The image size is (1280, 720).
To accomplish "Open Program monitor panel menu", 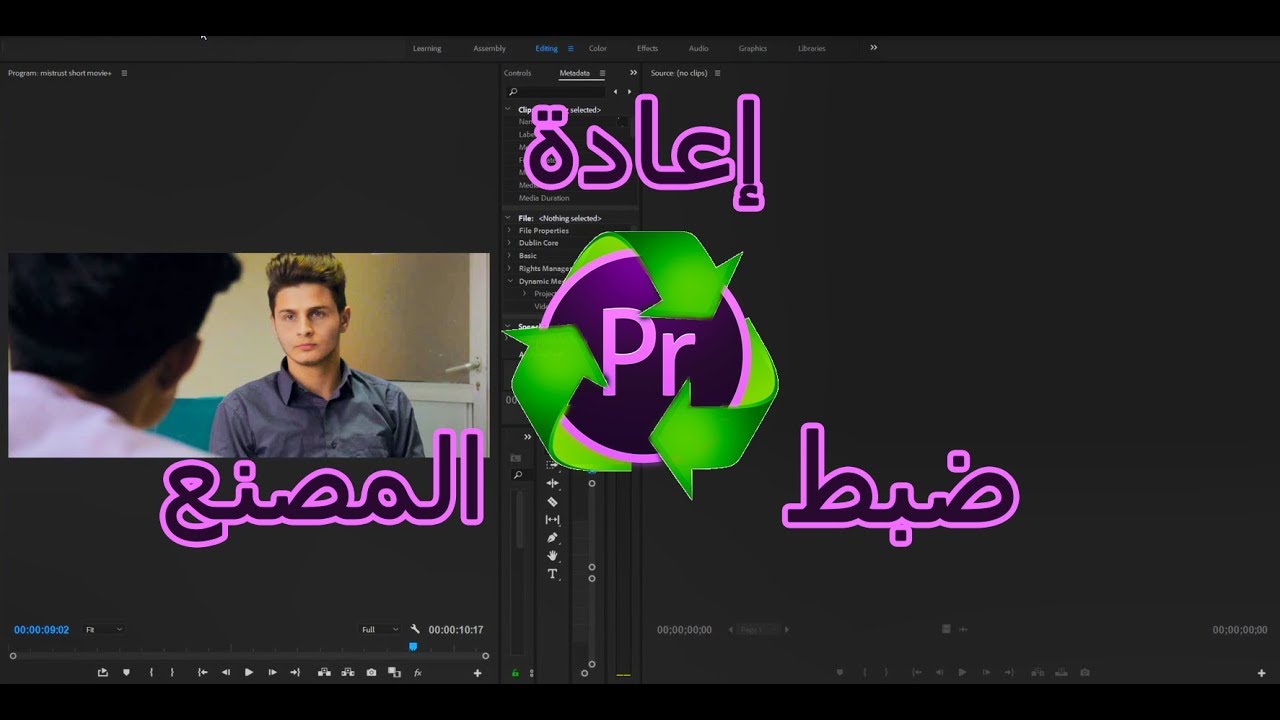I will 124,73.
